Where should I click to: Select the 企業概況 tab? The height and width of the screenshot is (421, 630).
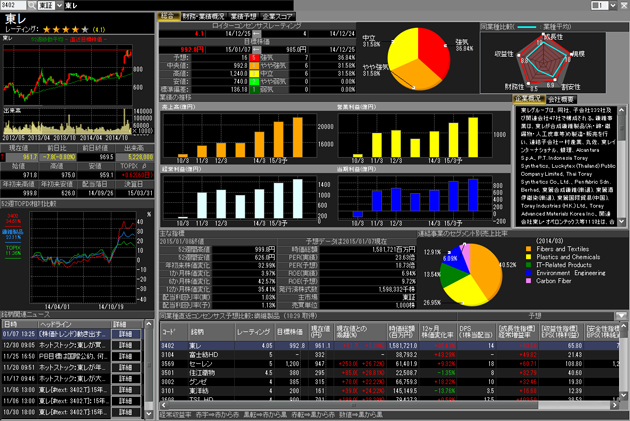(x=529, y=99)
